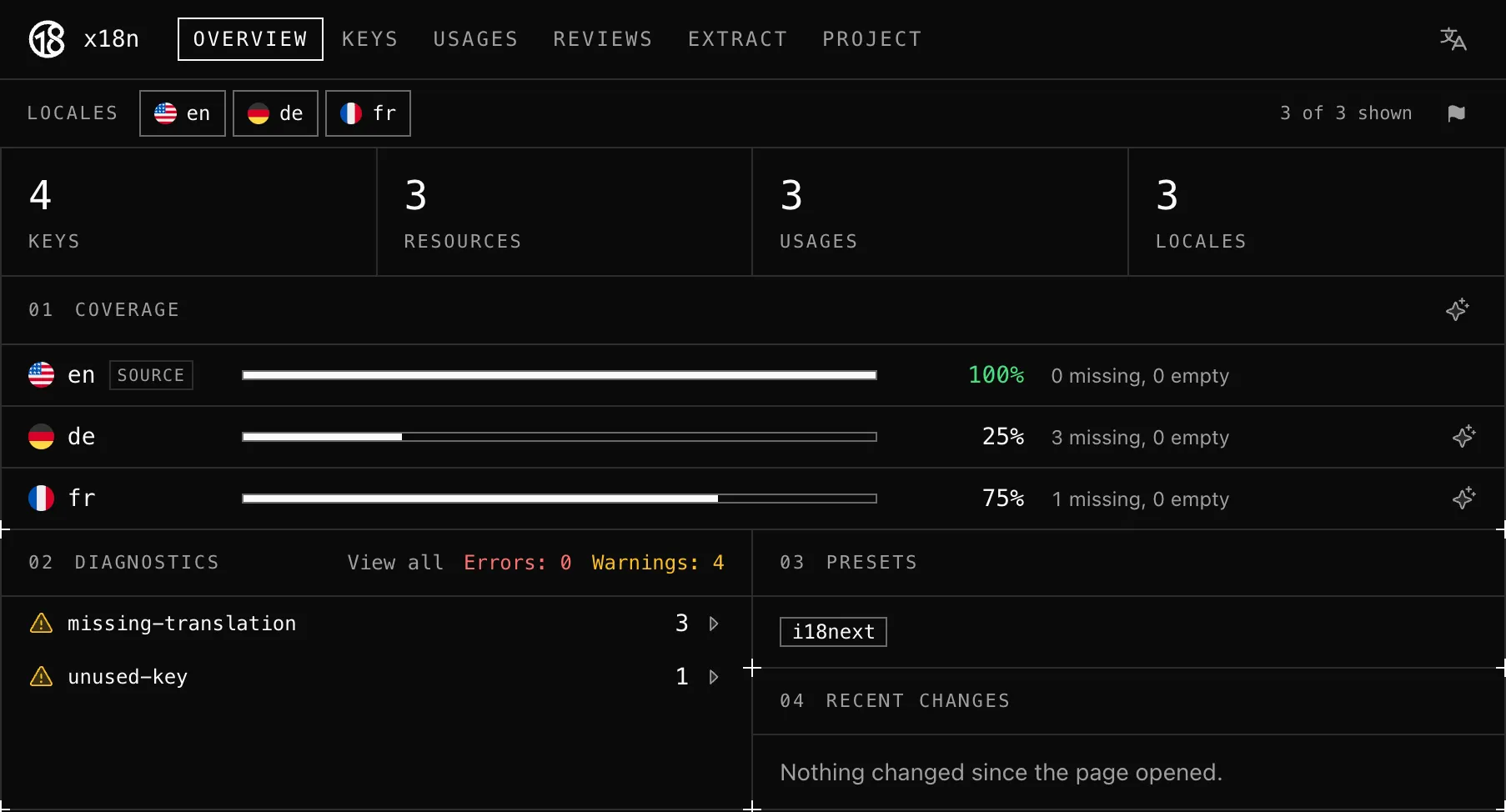
Task: Click the French flag in the fr coverage row
Action: pos(41,498)
